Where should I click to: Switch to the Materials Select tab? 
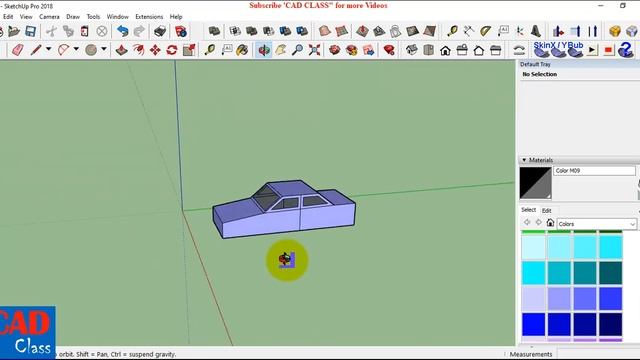[528, 210]
